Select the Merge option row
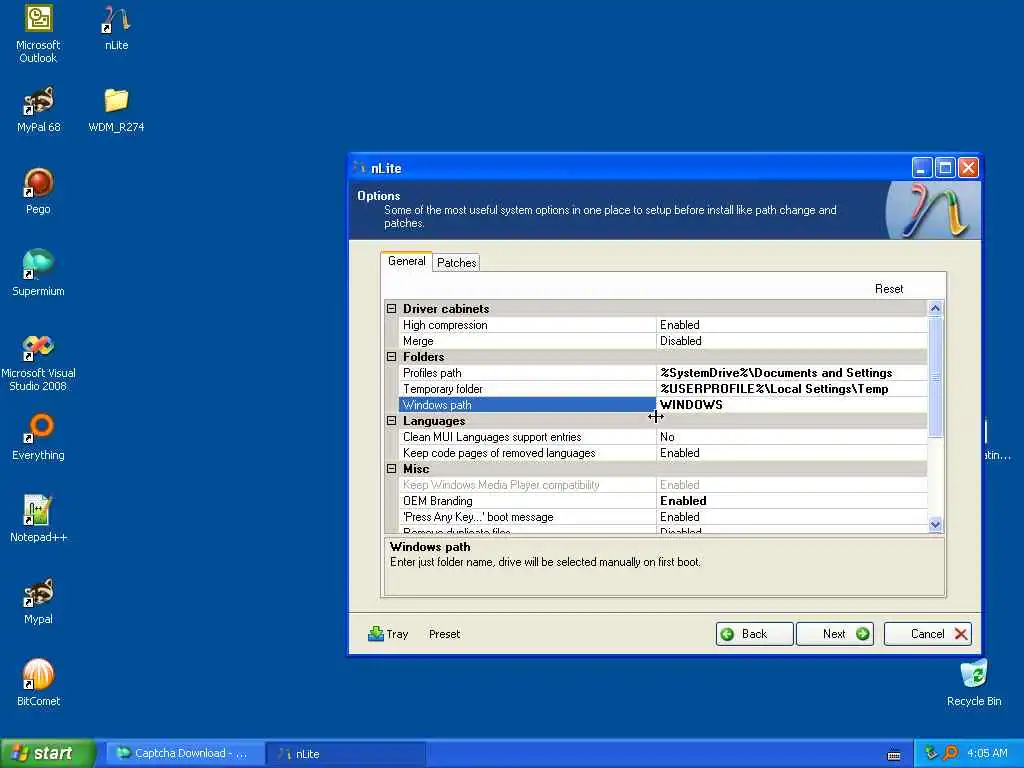The image size is (1024, 768). click(x=663, y=341)
